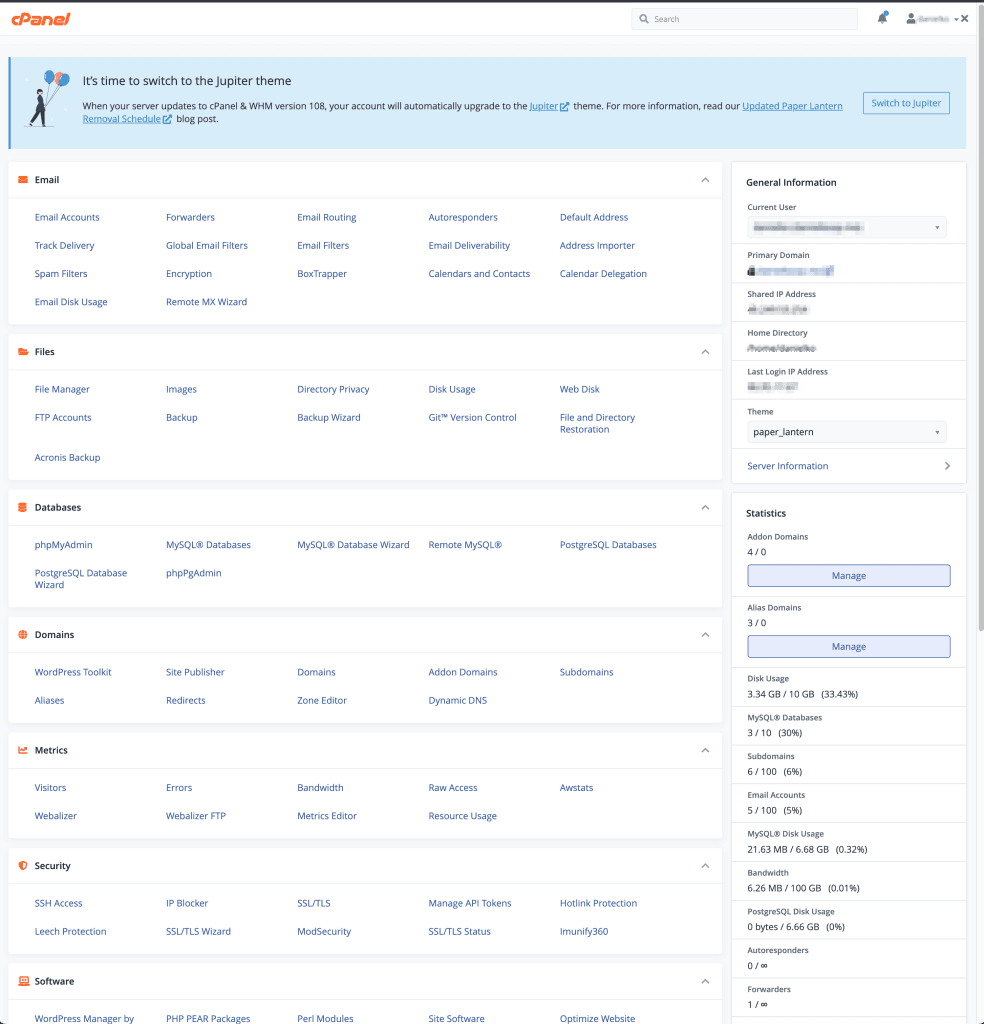Open SSL/TLS Status
The width and height of the screenshot is (984, 1024).
tap(459, 931)
